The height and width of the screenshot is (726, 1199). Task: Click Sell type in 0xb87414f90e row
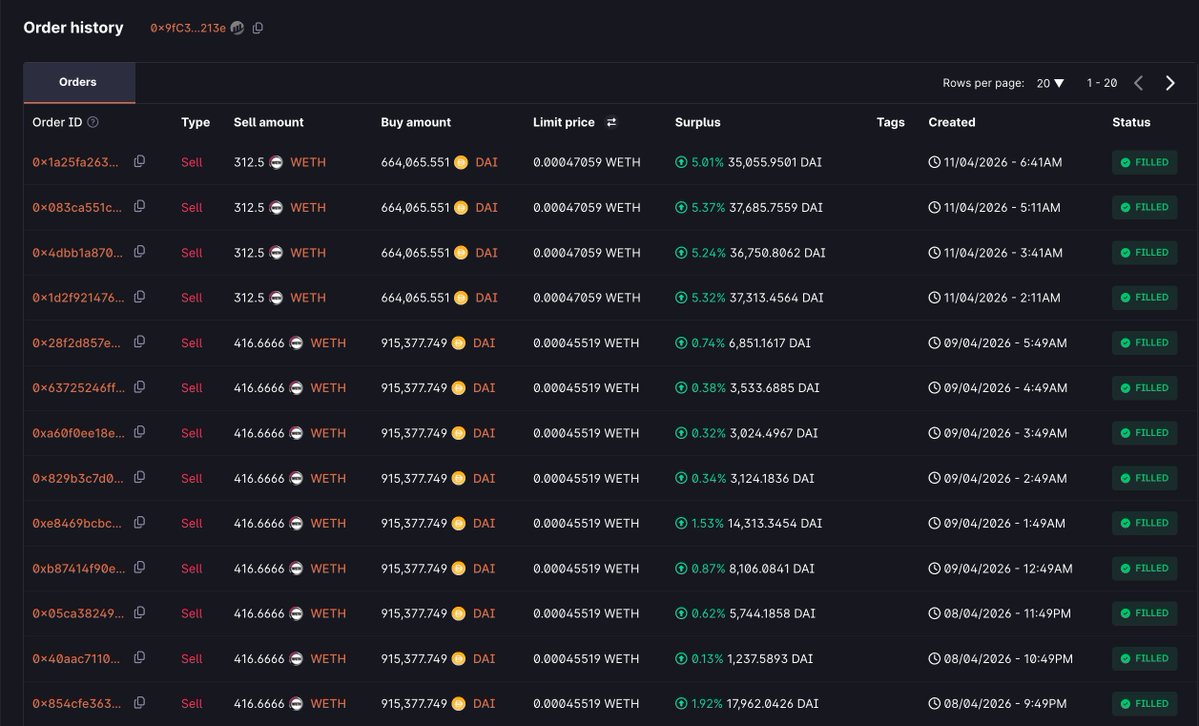(x=192, y=569)
